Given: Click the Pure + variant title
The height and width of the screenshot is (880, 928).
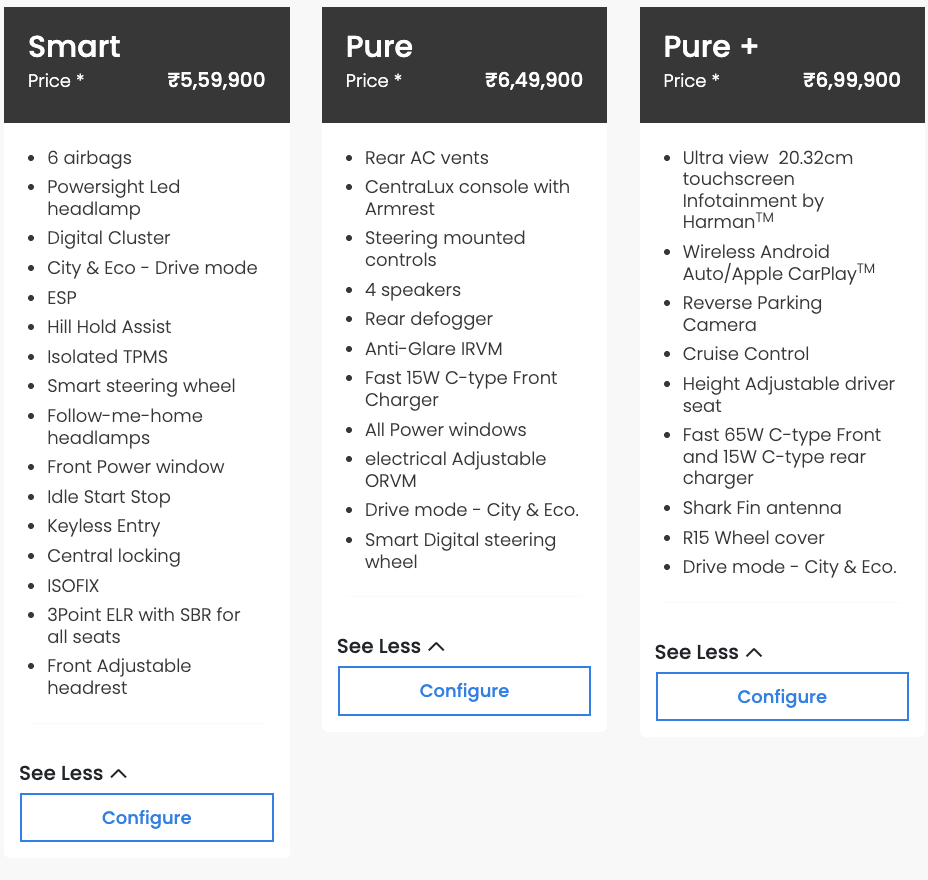Looking at the screenshot, I should coord(710,46).
